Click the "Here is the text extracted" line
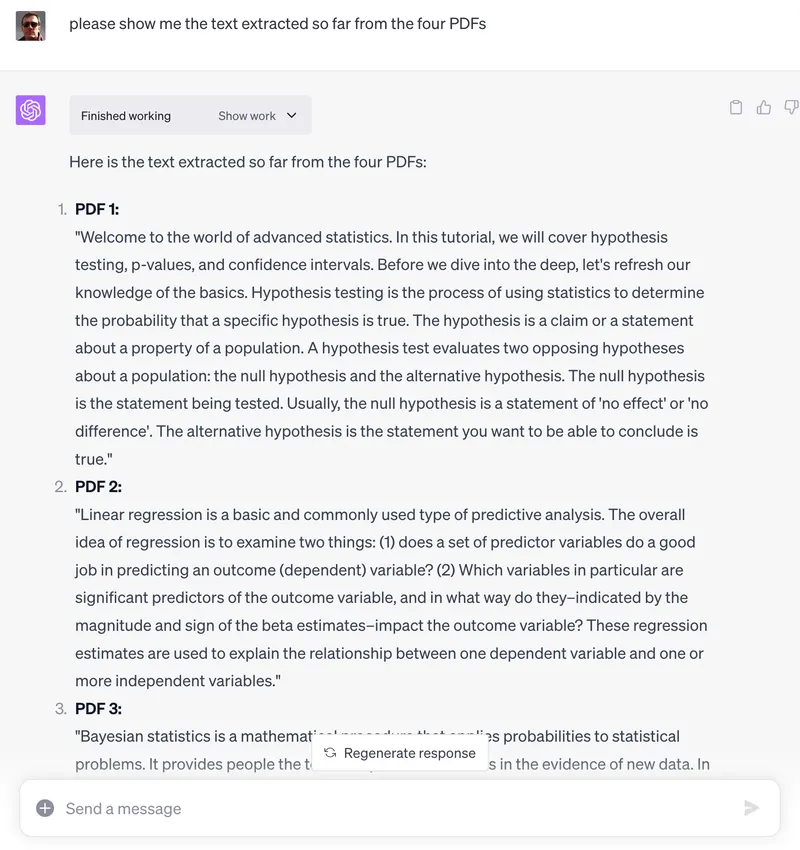The height and width of the screenshot is (850, 800). (248, 162)
